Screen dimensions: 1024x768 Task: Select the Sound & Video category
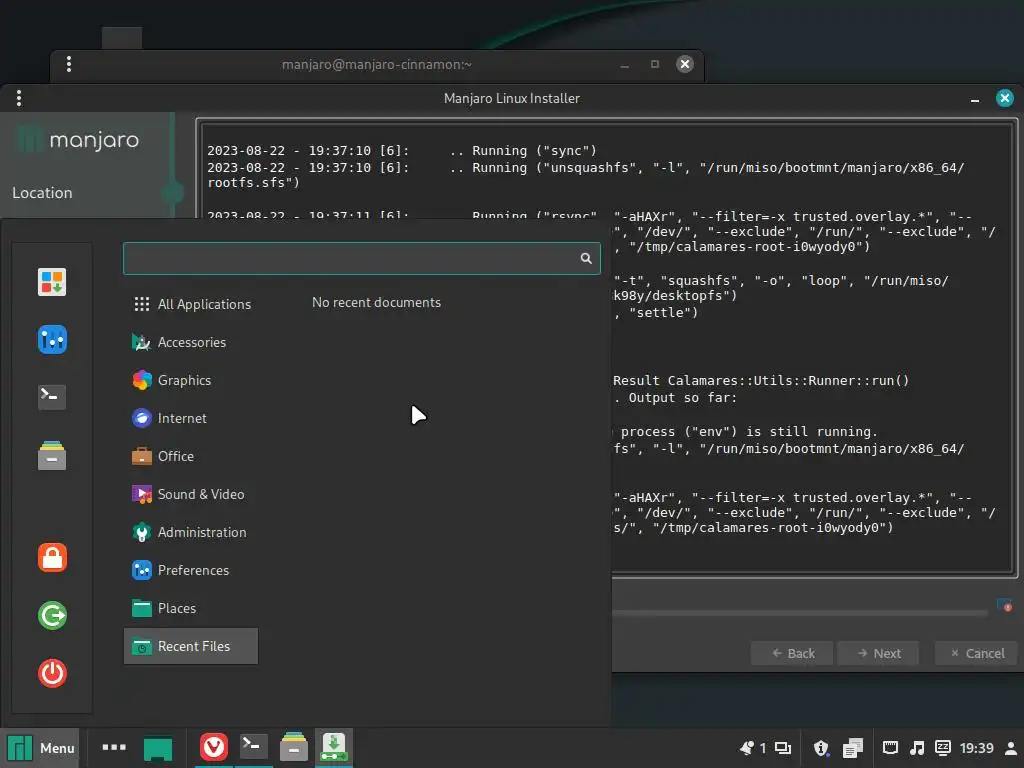tap(191, 494)
